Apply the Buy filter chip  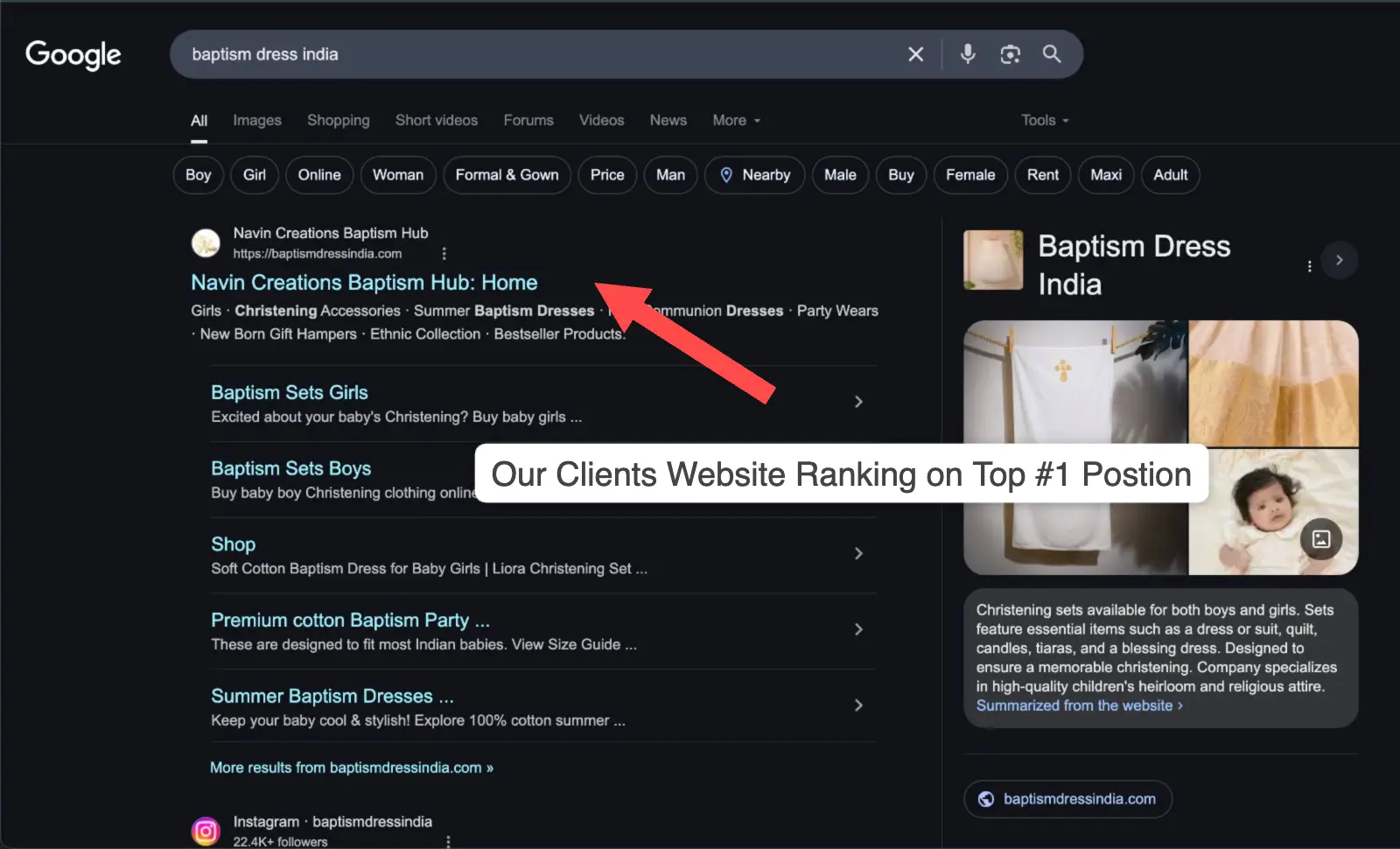(x=901, y=175)
